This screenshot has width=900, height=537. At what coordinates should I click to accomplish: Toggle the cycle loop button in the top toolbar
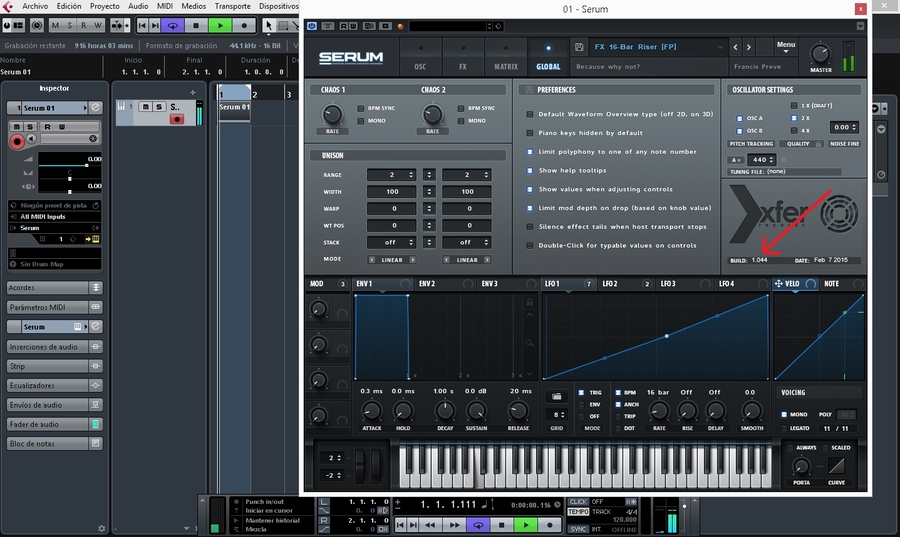click(174, 25)
